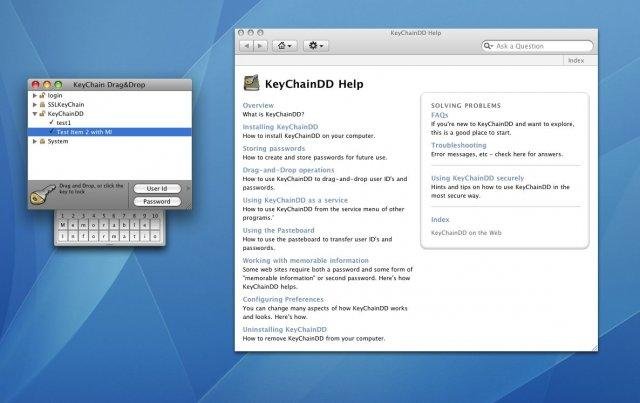This screenshot has width=640, height=403.
Task: Open Working with memorable information topic
Action: click(305, 261)
